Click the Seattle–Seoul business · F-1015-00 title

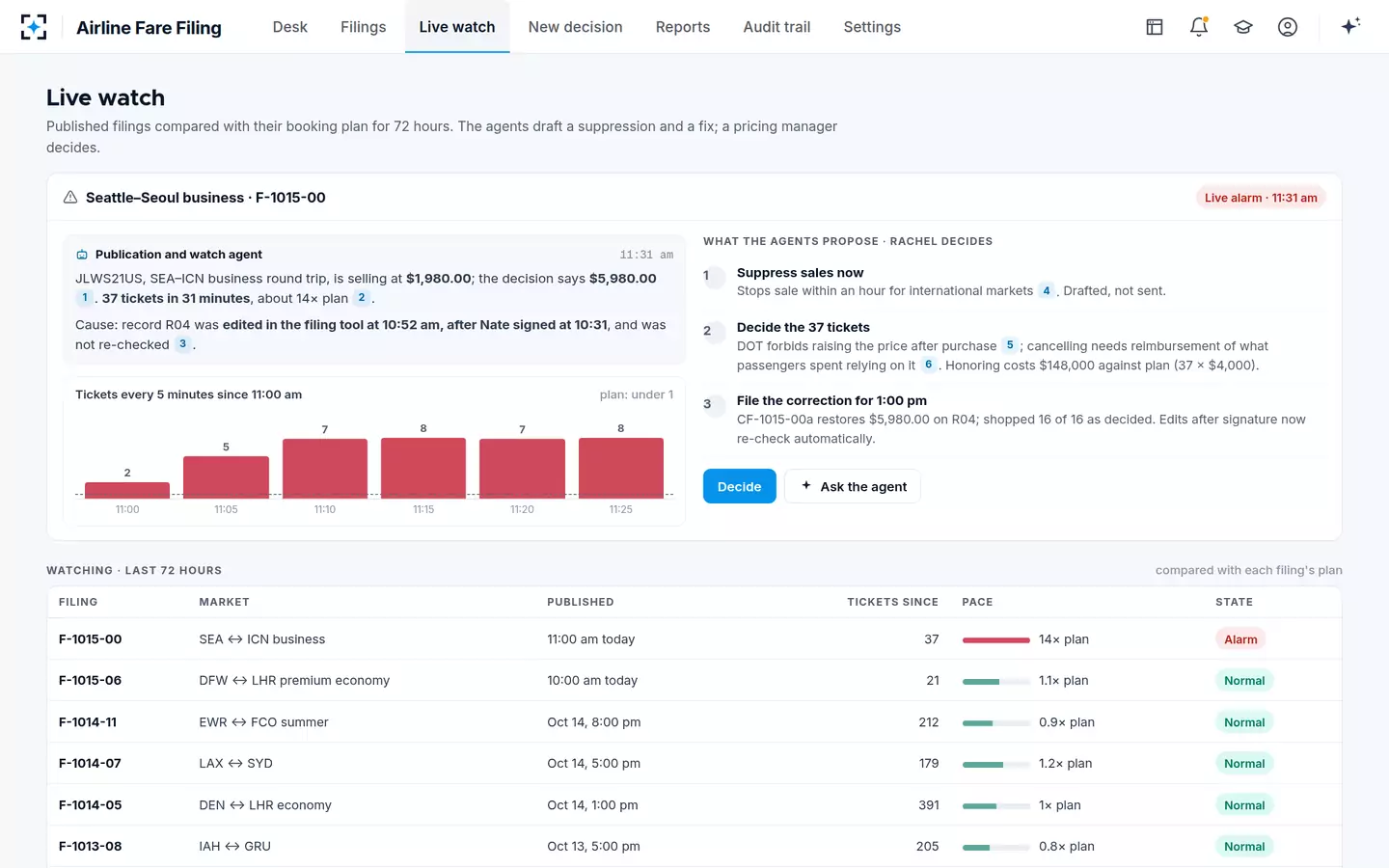[205, 198]
